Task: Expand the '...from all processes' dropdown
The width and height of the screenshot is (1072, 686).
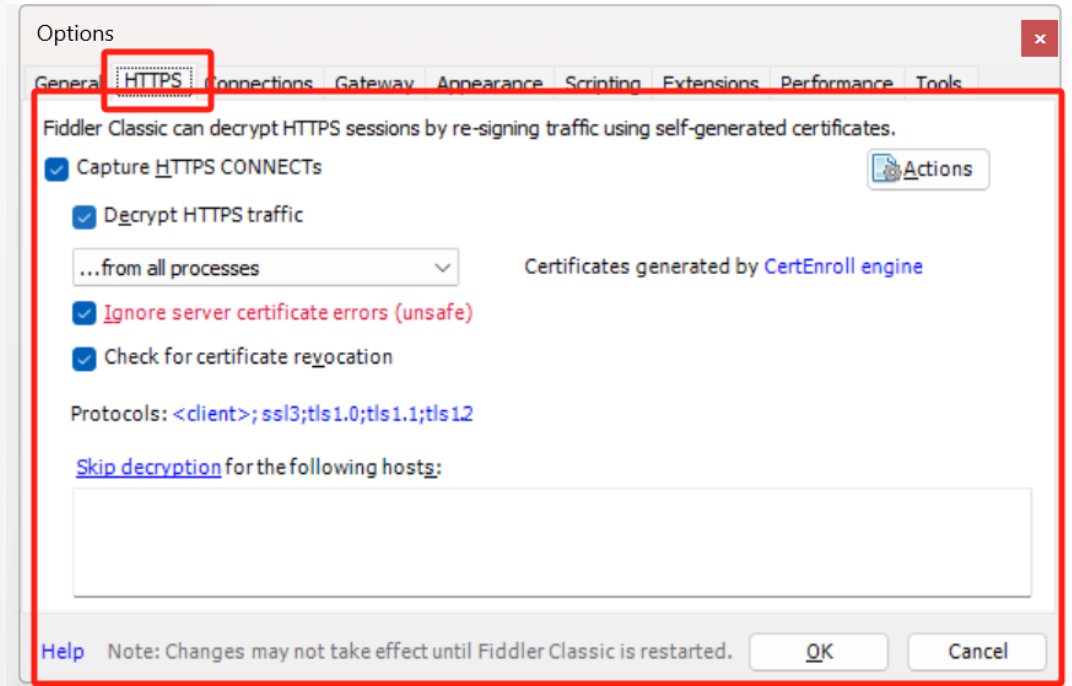Action: pos(265,267)
